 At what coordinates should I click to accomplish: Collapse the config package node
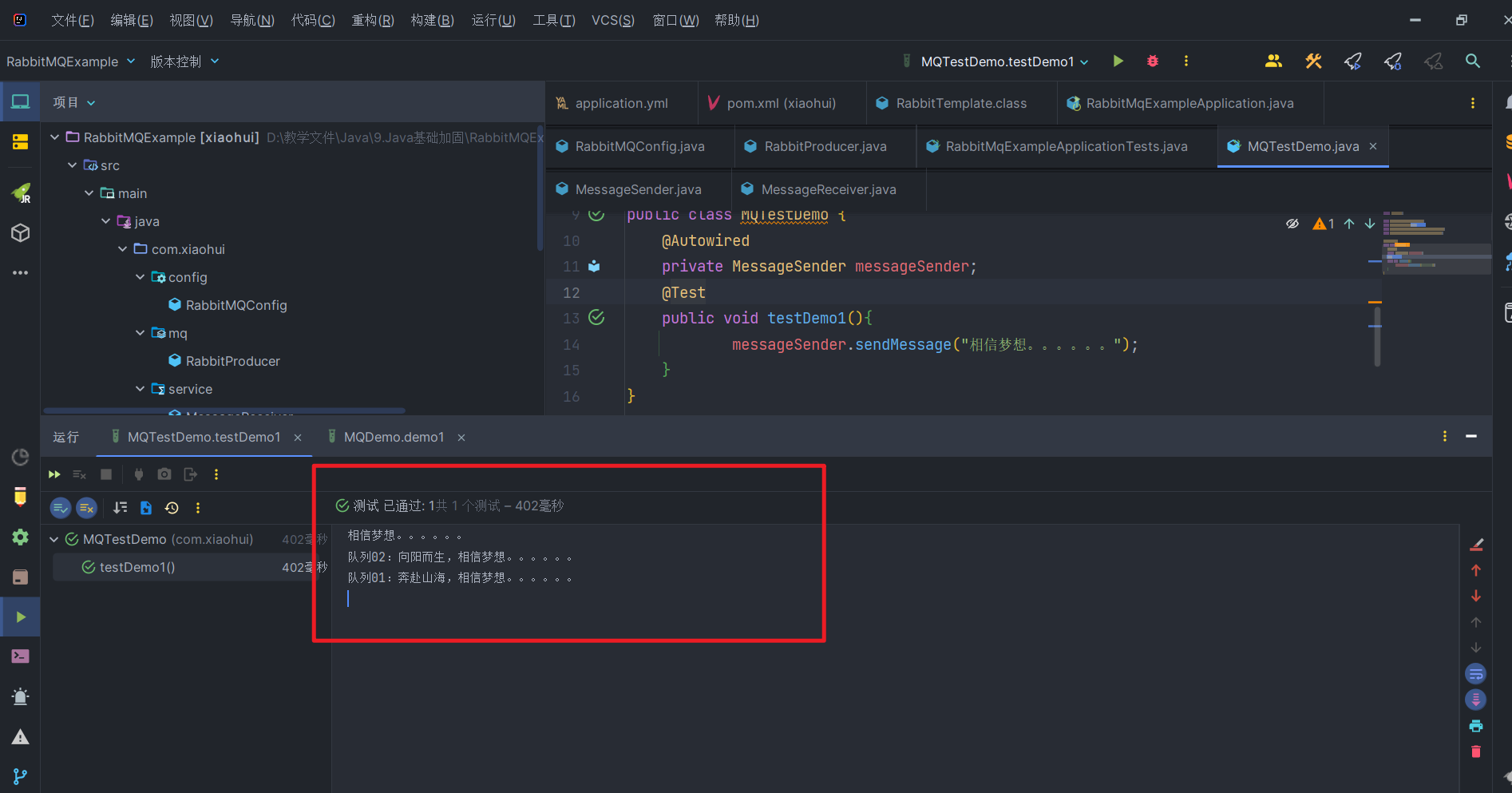tap(140, 277)
